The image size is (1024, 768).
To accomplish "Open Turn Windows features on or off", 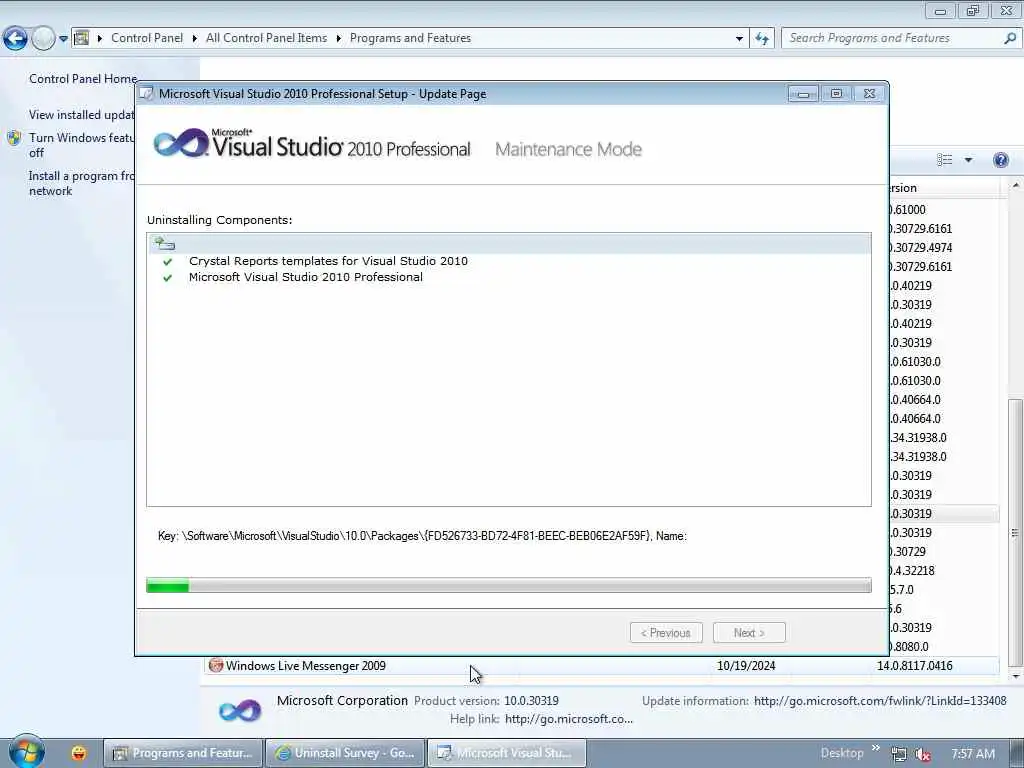I will tap(81, 145).
